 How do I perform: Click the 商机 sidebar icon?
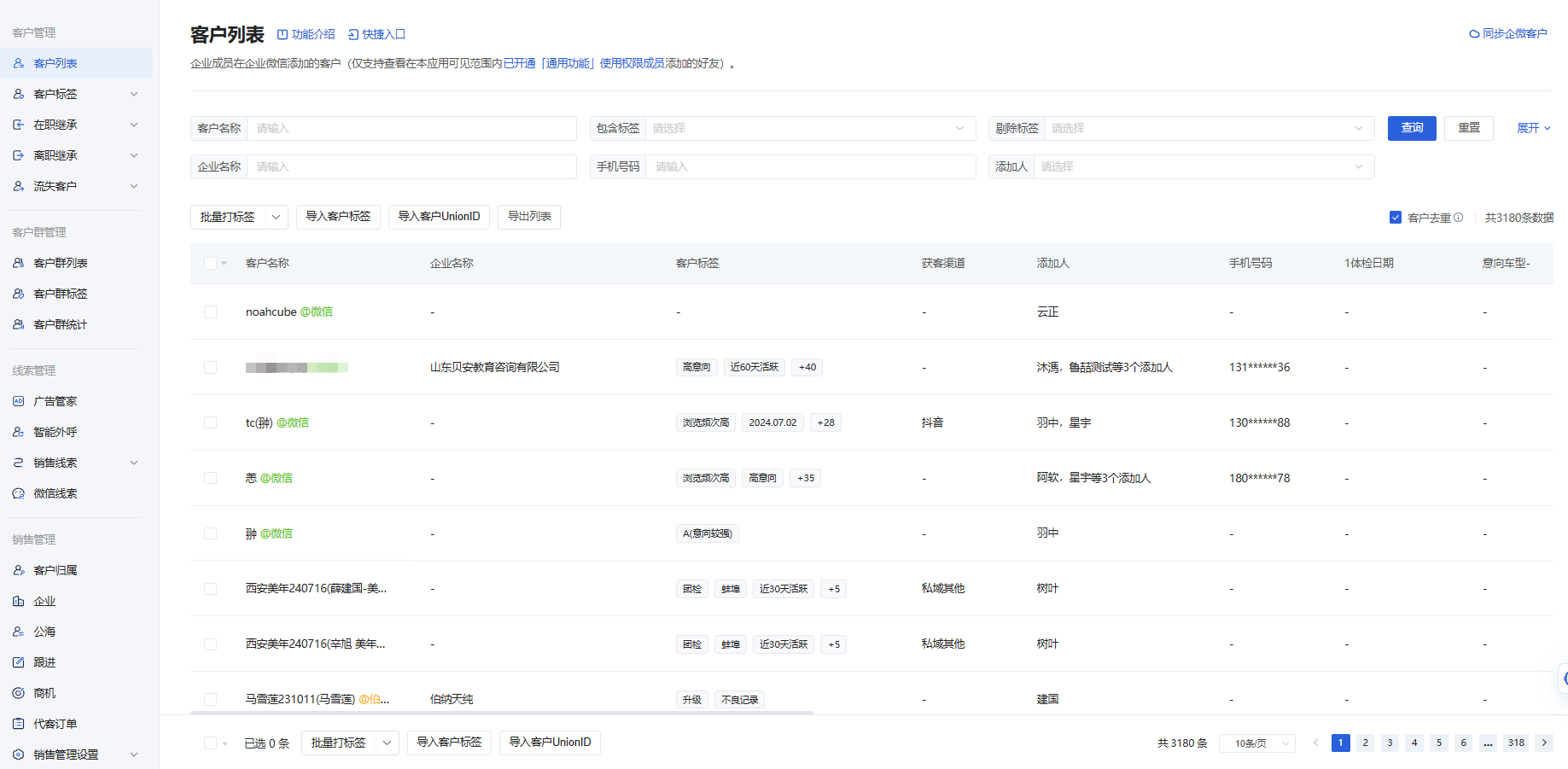tap(19, 693)
